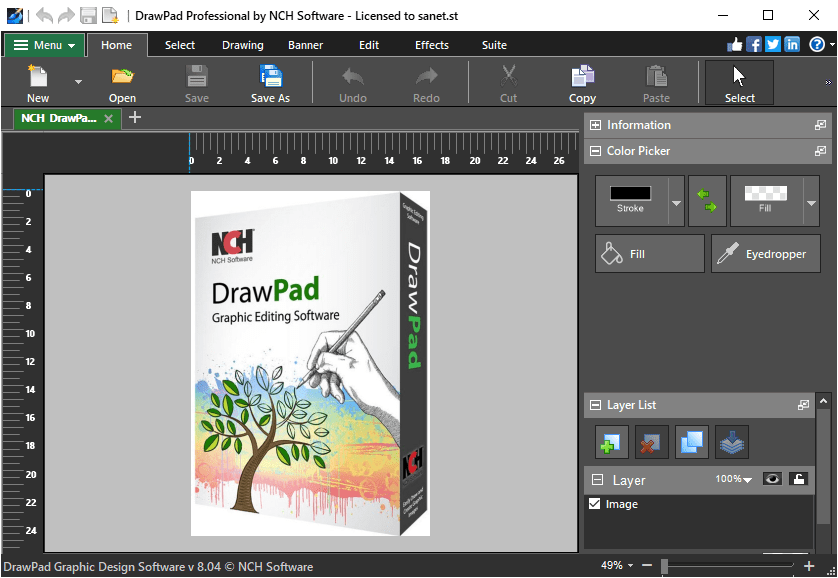Choose Save As in the toolbar
838x578 pixels.
[270, 83]
